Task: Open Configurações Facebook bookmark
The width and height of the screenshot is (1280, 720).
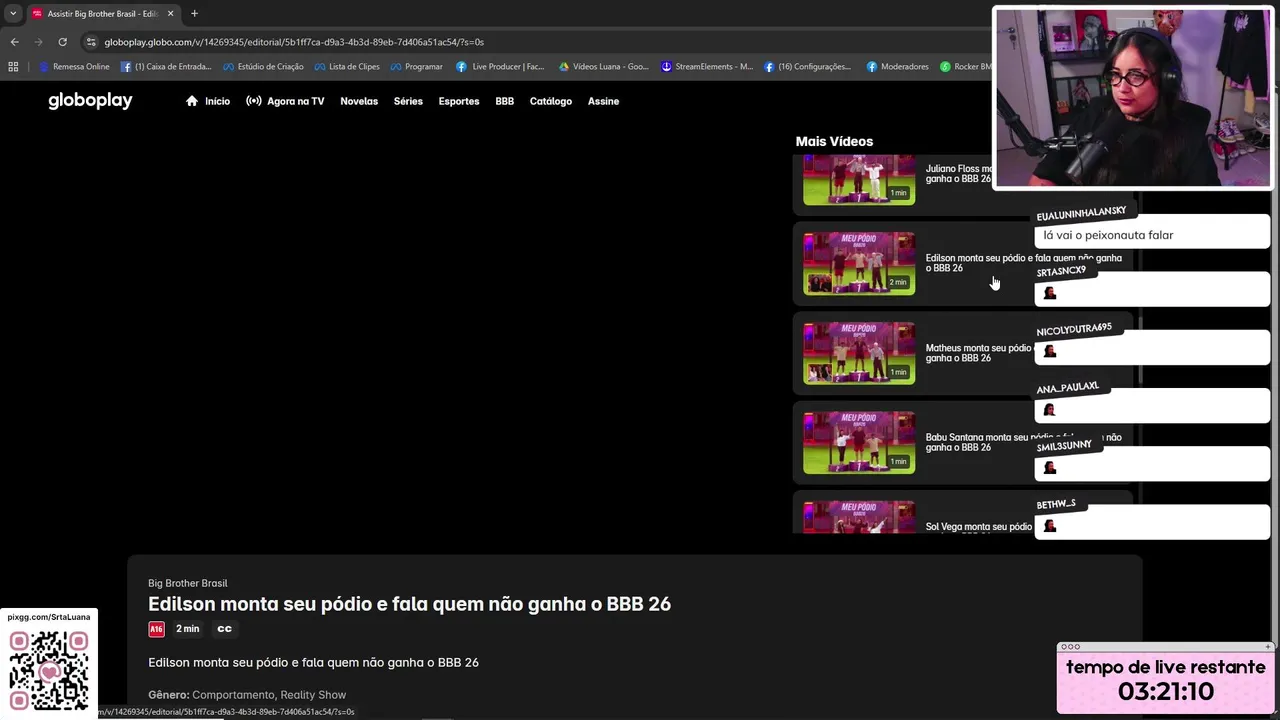Action: point(807,67)
